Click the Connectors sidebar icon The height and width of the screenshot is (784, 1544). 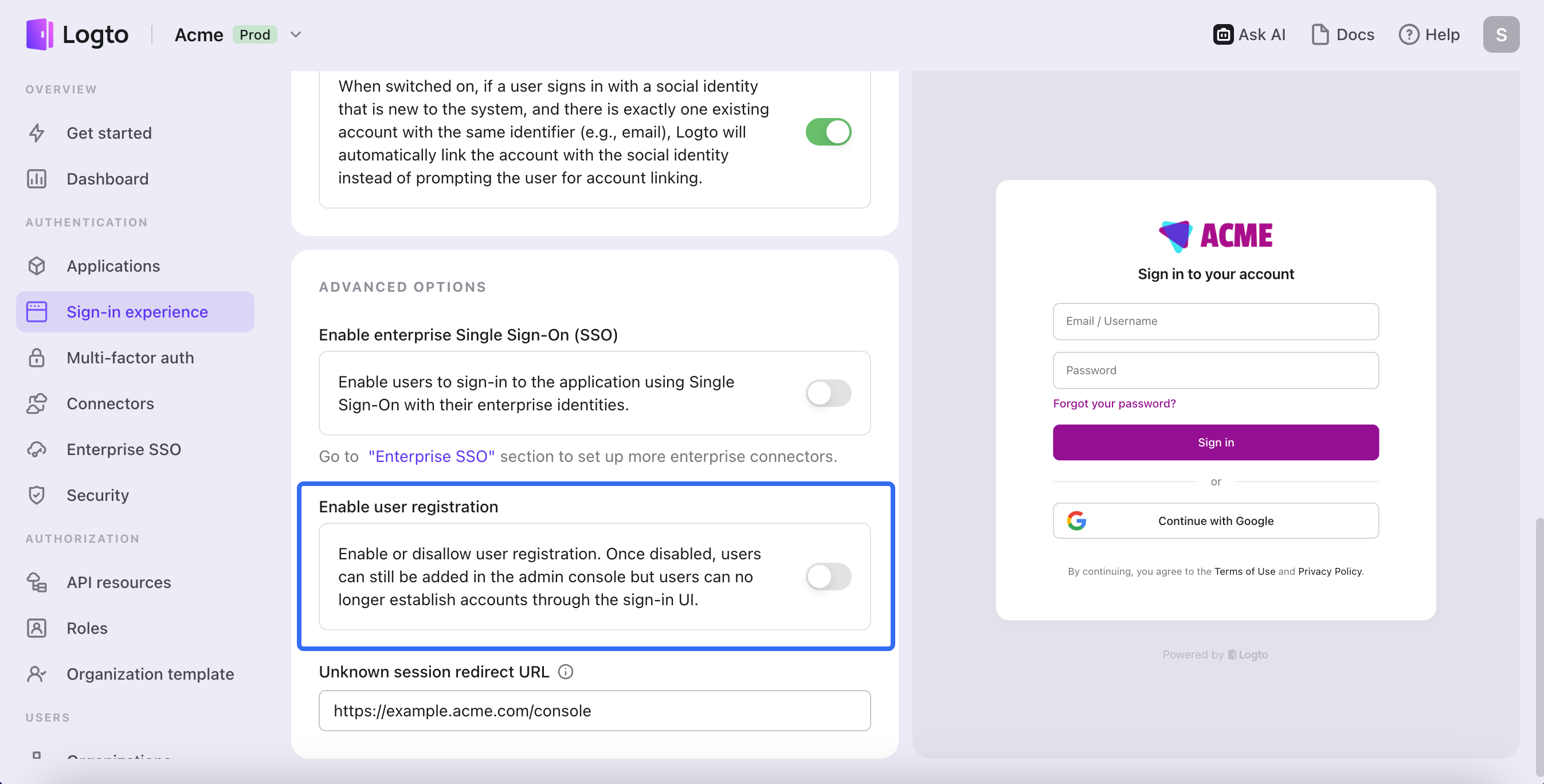tap(37, 403)
